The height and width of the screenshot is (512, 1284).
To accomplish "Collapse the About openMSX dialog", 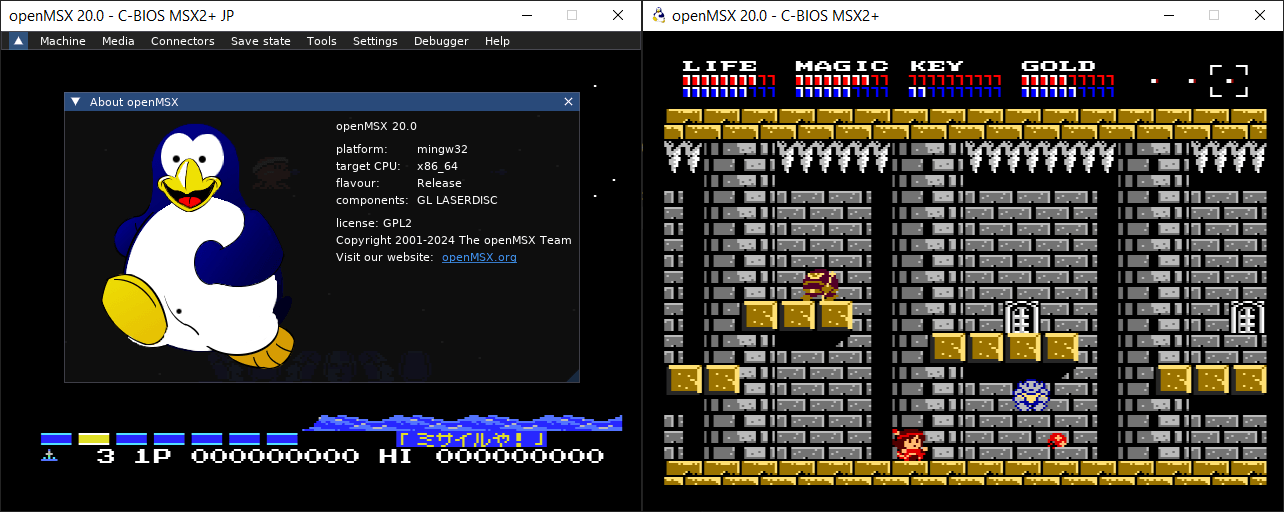I will (x=75, y=102).
